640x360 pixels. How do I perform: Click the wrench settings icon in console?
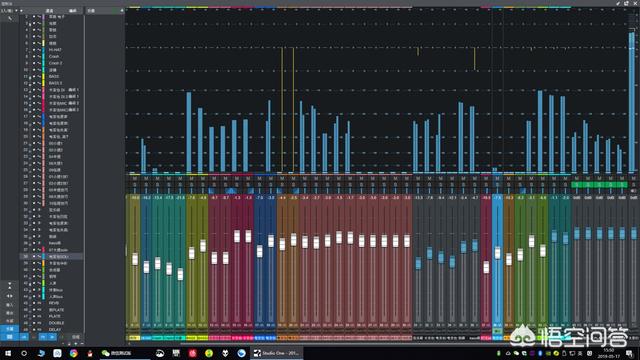click(x=10, y=18)
